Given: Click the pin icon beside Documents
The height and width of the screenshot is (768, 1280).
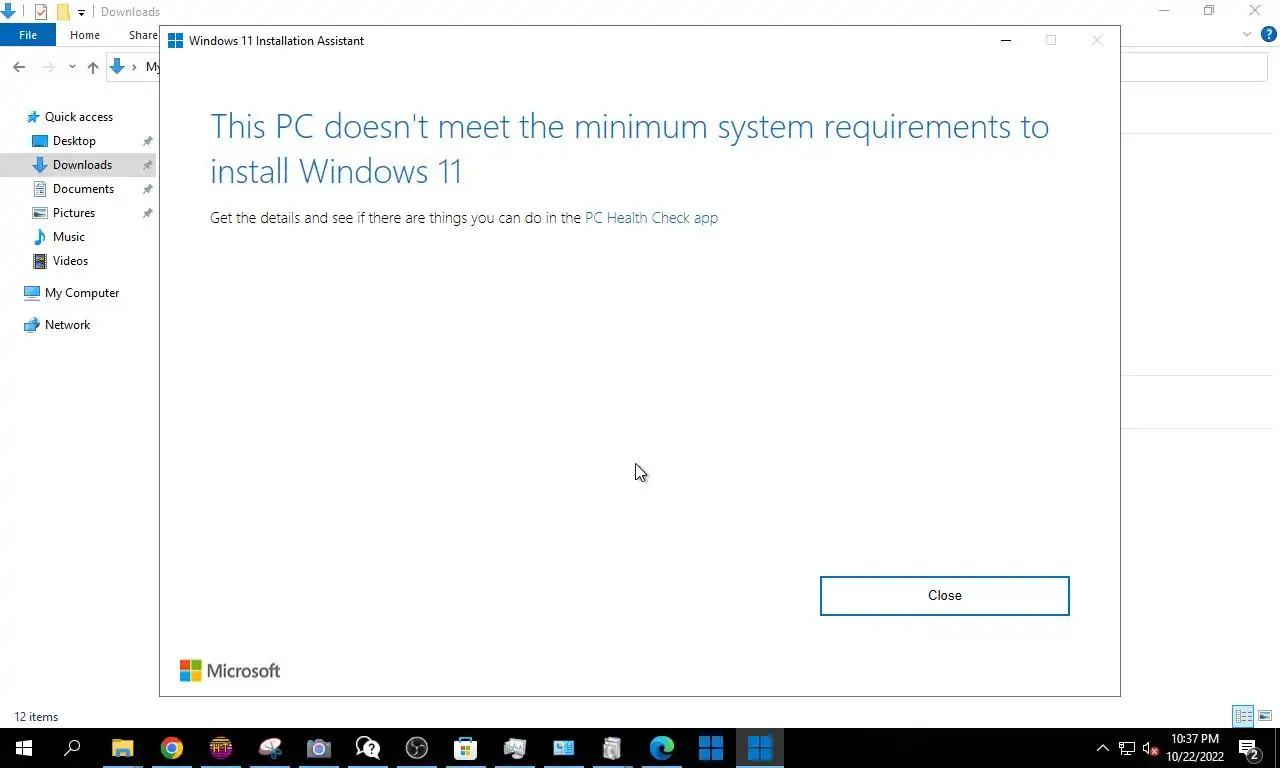Looking at the screenshot, I should click(148, 189).
